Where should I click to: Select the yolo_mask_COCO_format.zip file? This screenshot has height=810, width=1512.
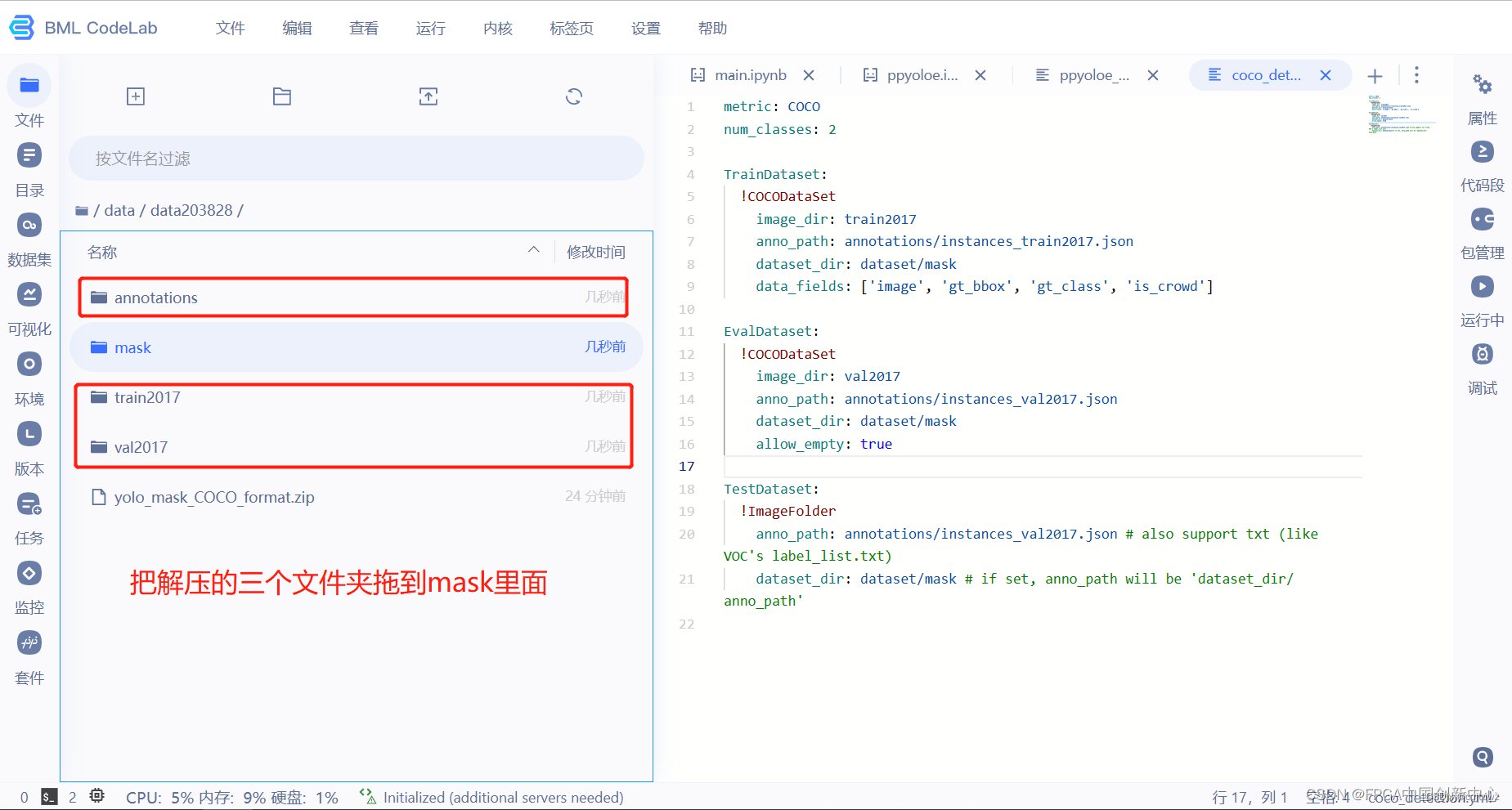[357, 497]
